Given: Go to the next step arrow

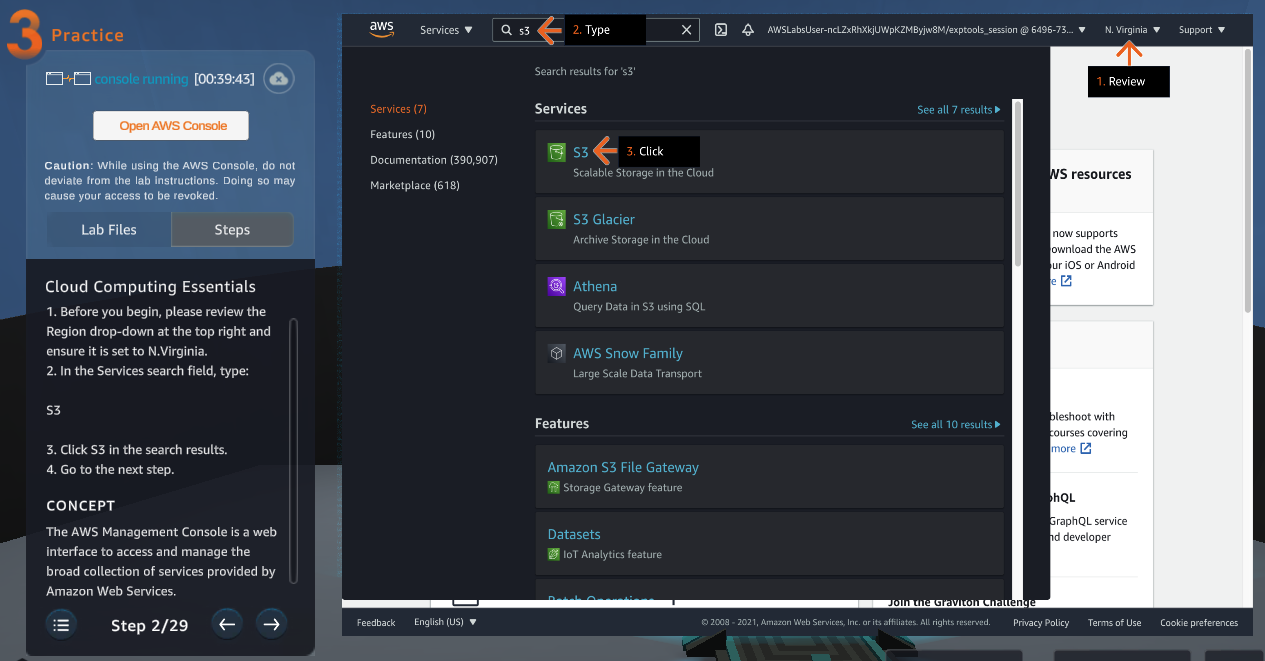Looking at the screenshot, I should (x=271, y=625).
